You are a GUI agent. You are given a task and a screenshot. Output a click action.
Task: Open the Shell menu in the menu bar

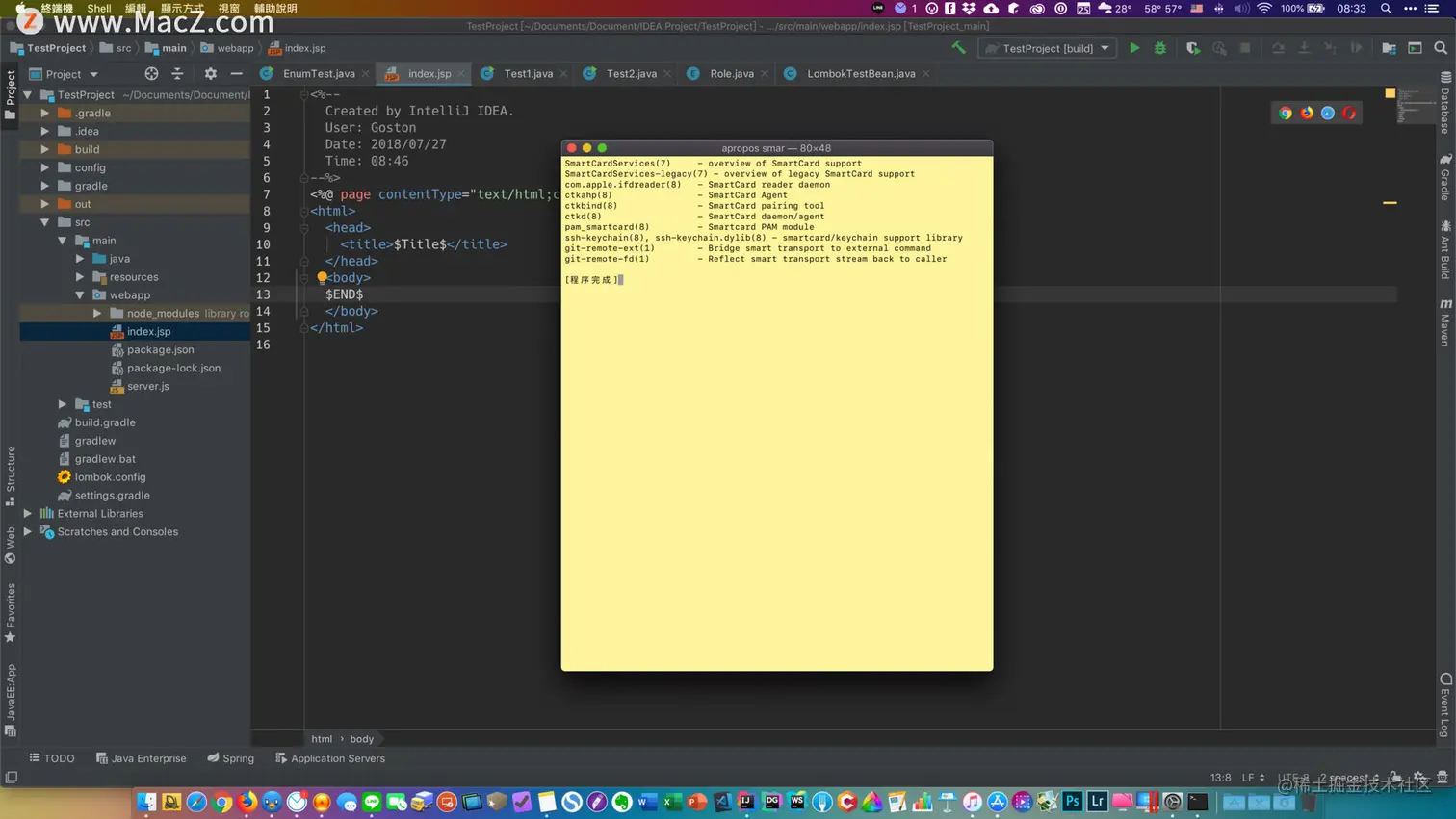click(x=99, y=8)
